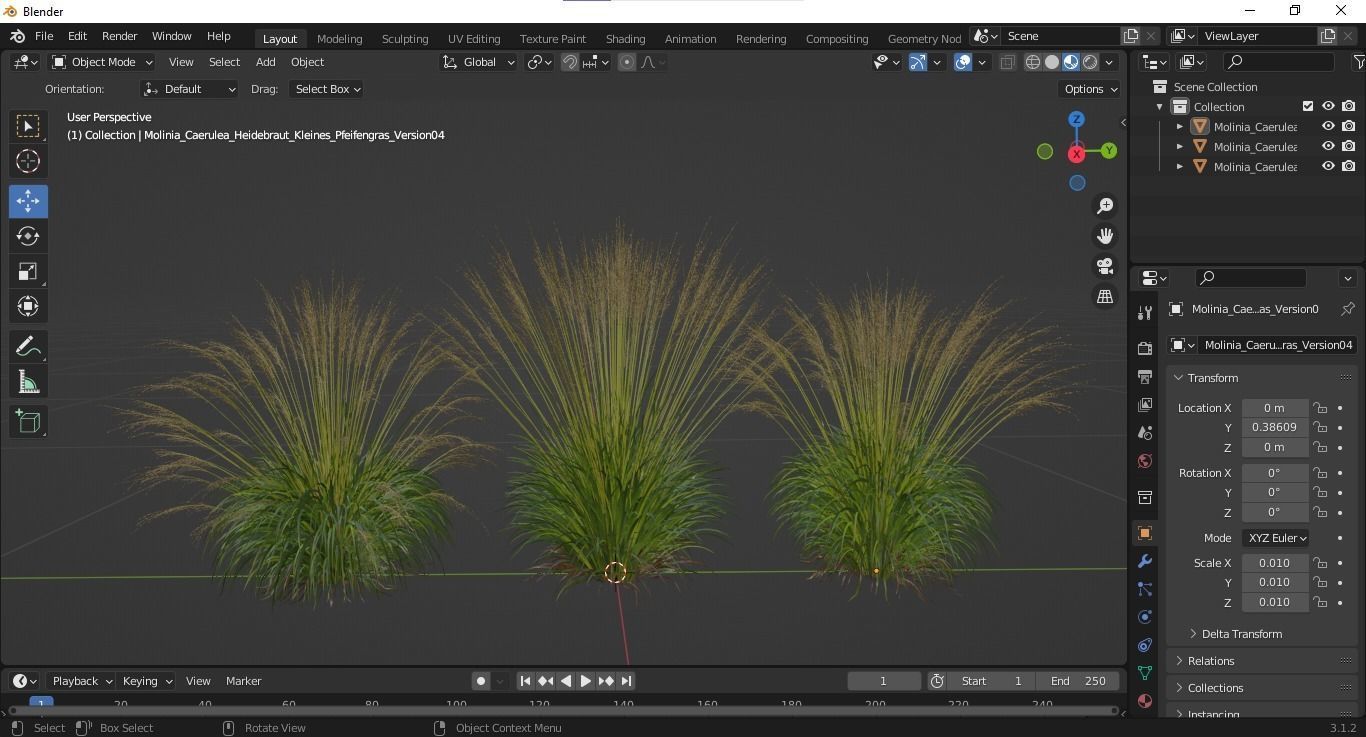Activate the Add Cube tool

click(x=28, y=422)
